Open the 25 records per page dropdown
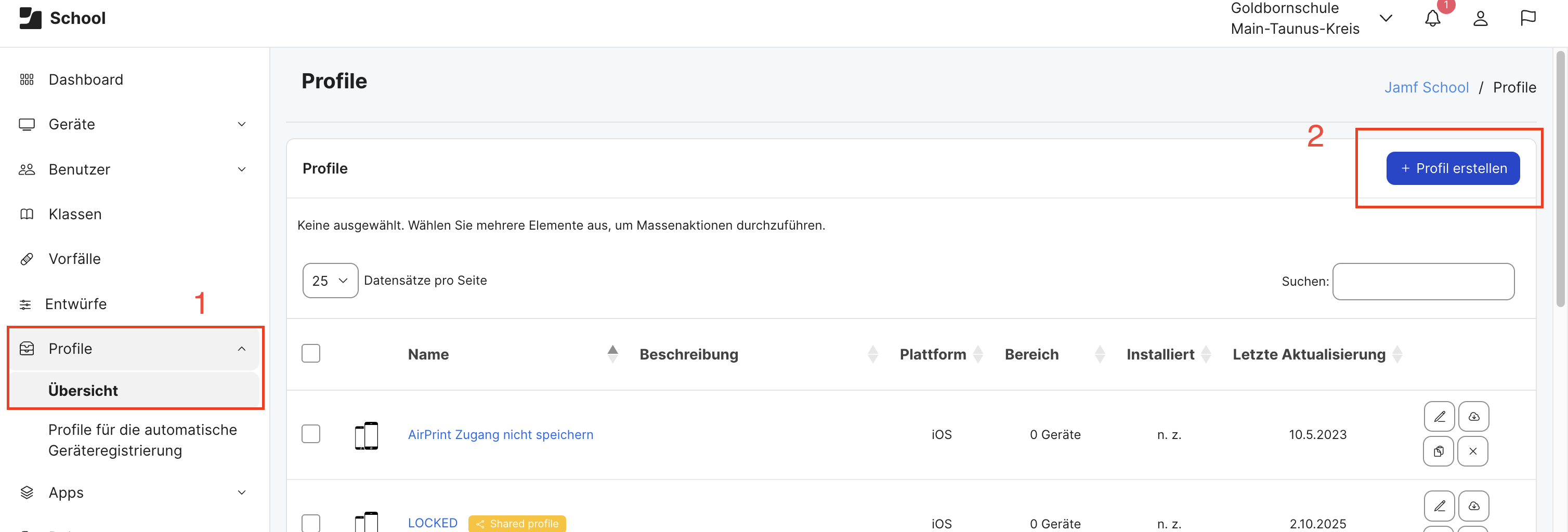The image size is (1568, 532). click(x=330, y=281)
